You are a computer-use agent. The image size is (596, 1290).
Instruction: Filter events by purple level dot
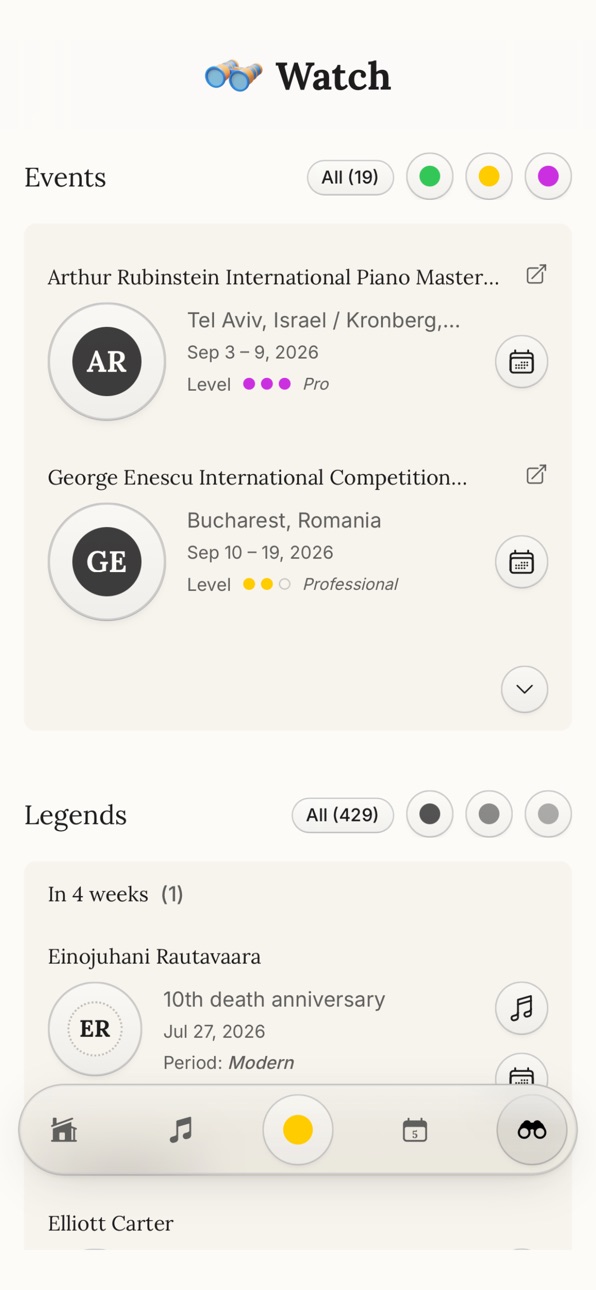(548, 177)
